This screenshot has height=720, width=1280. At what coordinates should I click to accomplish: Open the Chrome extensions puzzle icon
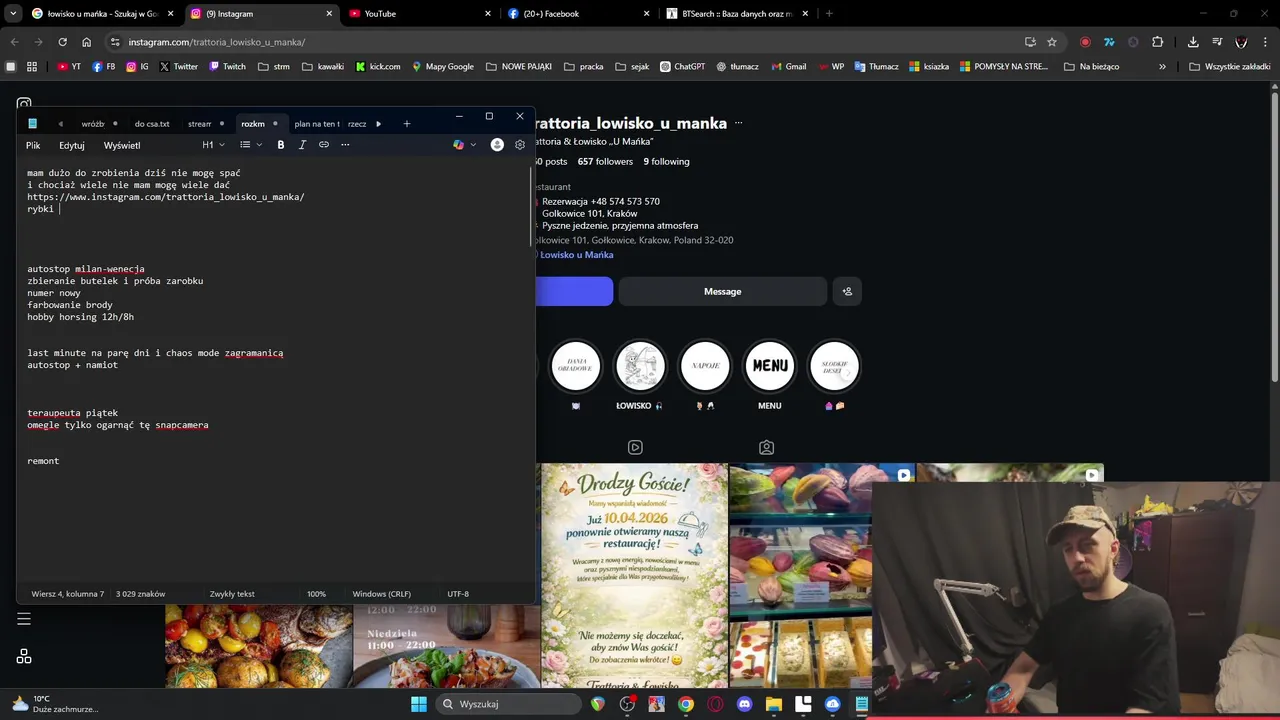[1157, 42]
